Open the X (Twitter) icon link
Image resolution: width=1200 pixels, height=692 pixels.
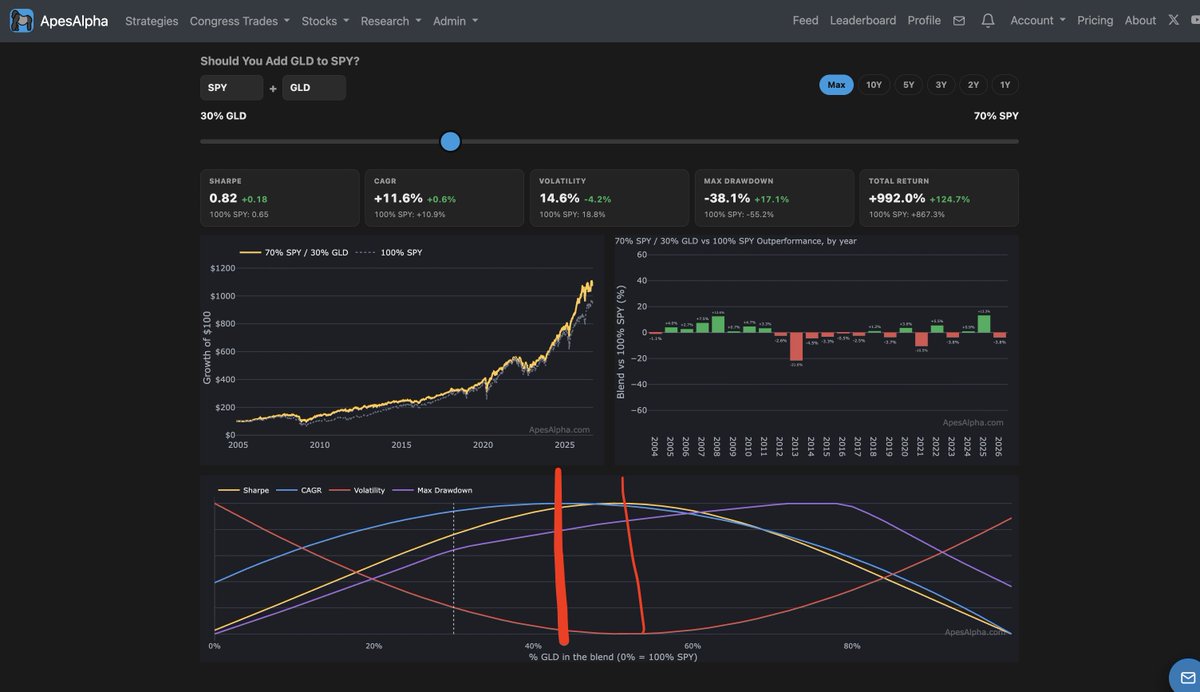click(1174, 20)
